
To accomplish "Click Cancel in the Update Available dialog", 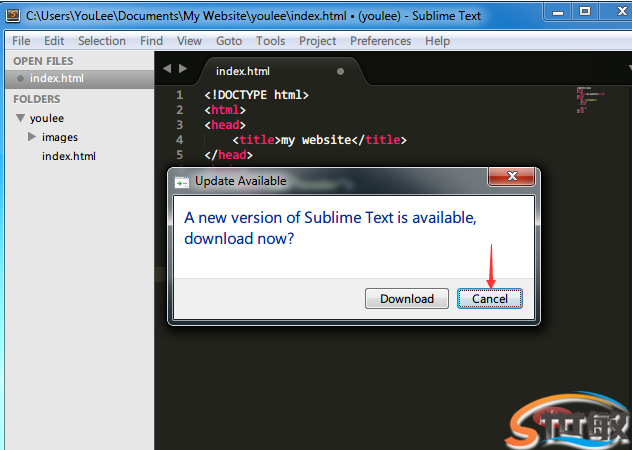I will pos(490,299).
